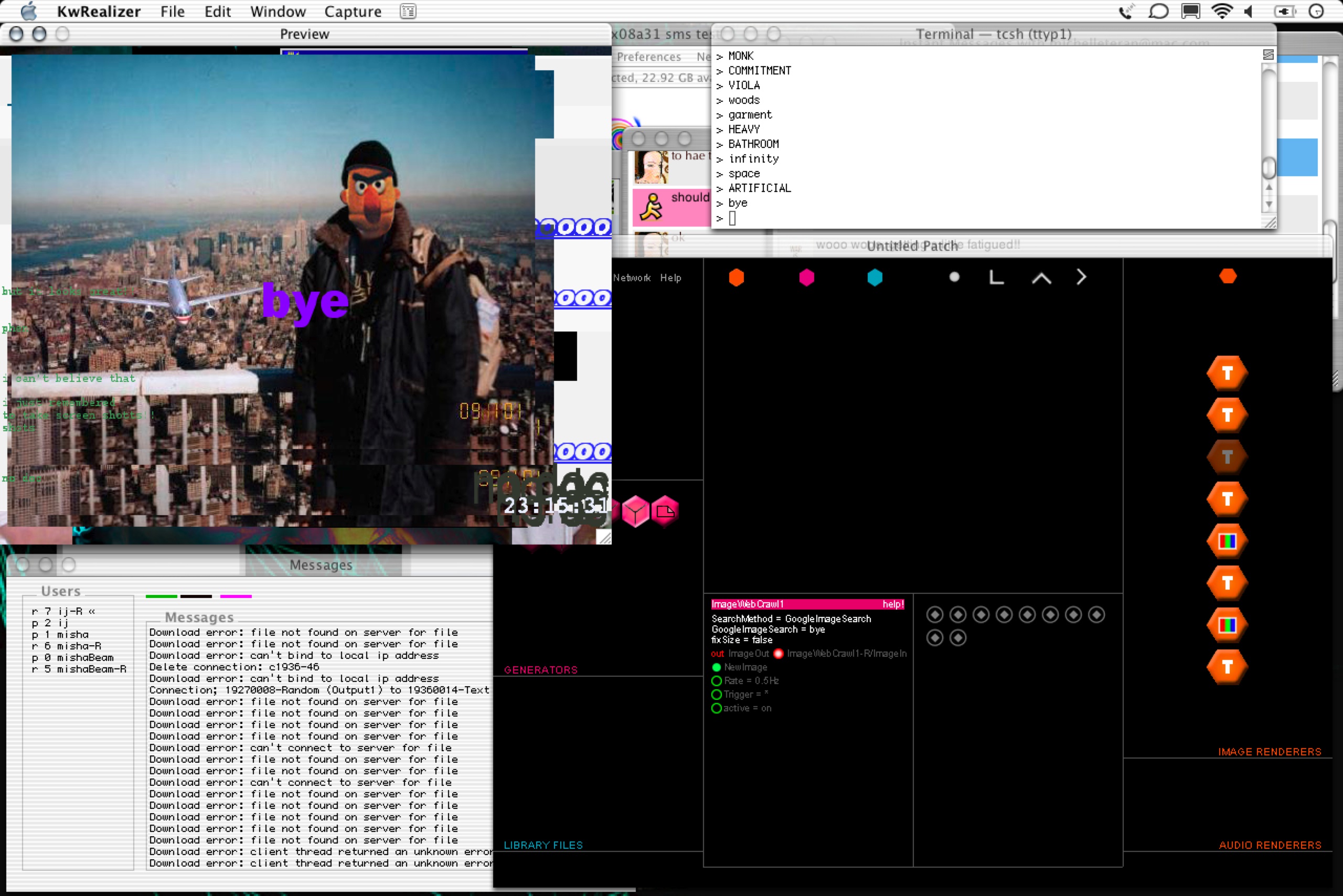This screenshot has height=896, width=1343.
Task: Open the AirPort Wi-Fi status menu
Action: [1222, 12]
